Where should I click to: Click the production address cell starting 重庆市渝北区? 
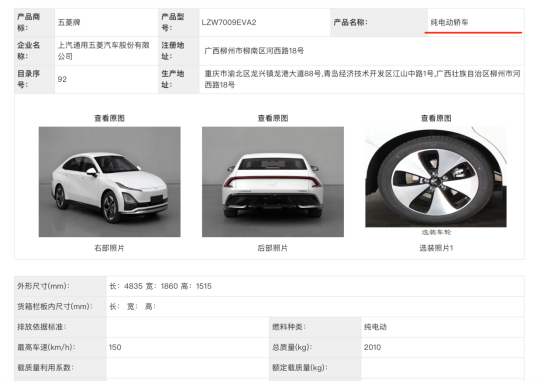click(x=362, y=79)
